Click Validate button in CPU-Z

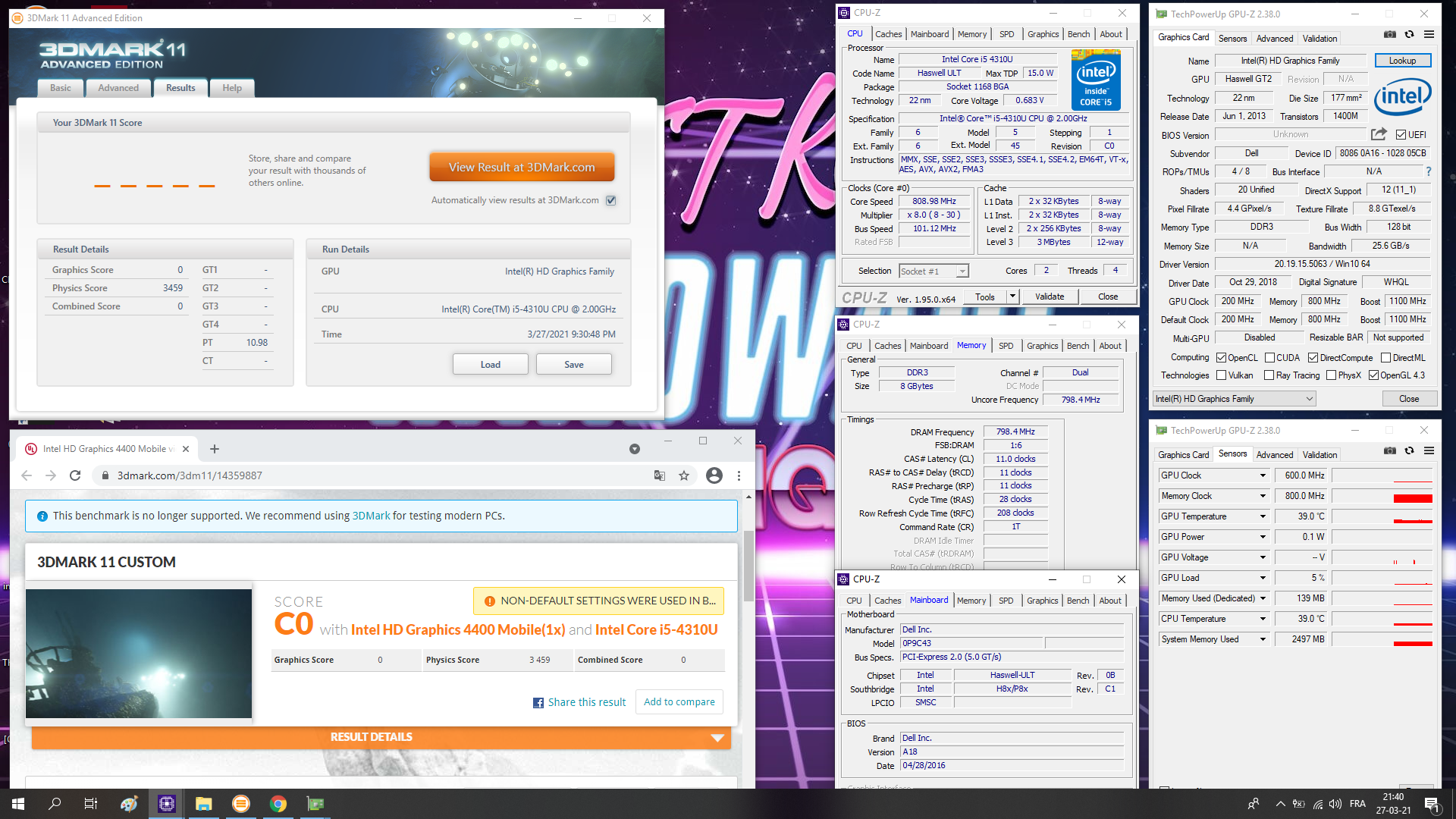[1050, 297]
